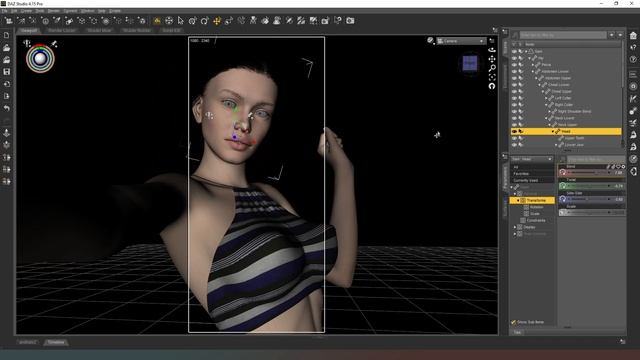This screenshot has height=360, width=640.
Task: Toggle visibility eye for the Head bone
Action: 514,131
